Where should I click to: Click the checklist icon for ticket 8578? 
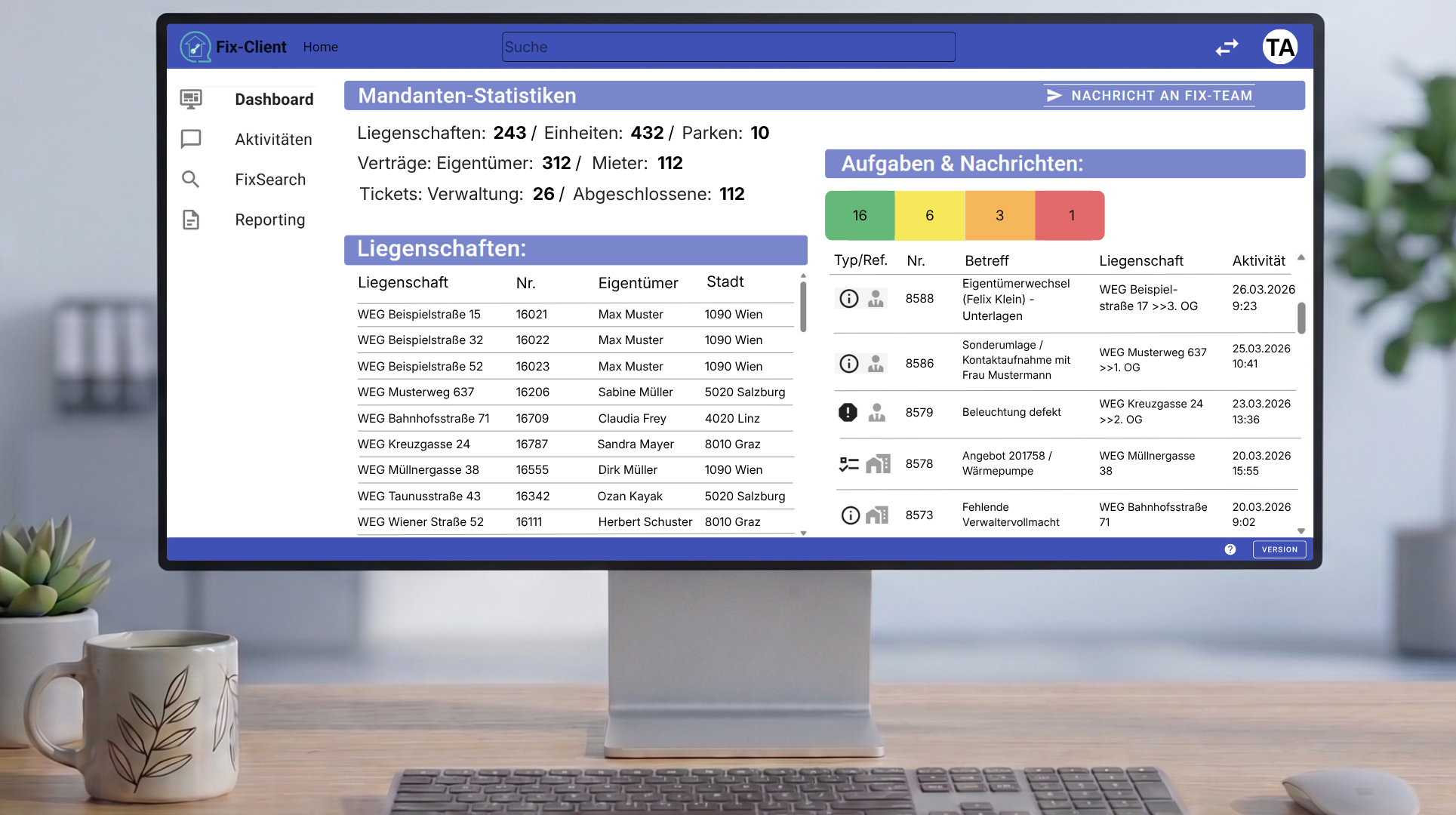849,464
